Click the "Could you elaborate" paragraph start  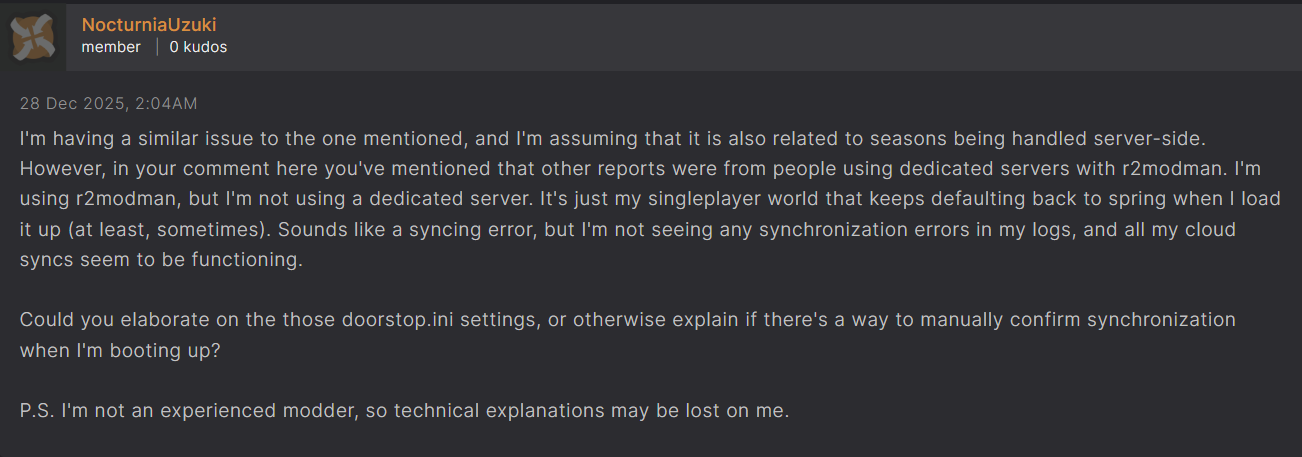[x=95, y=320]
